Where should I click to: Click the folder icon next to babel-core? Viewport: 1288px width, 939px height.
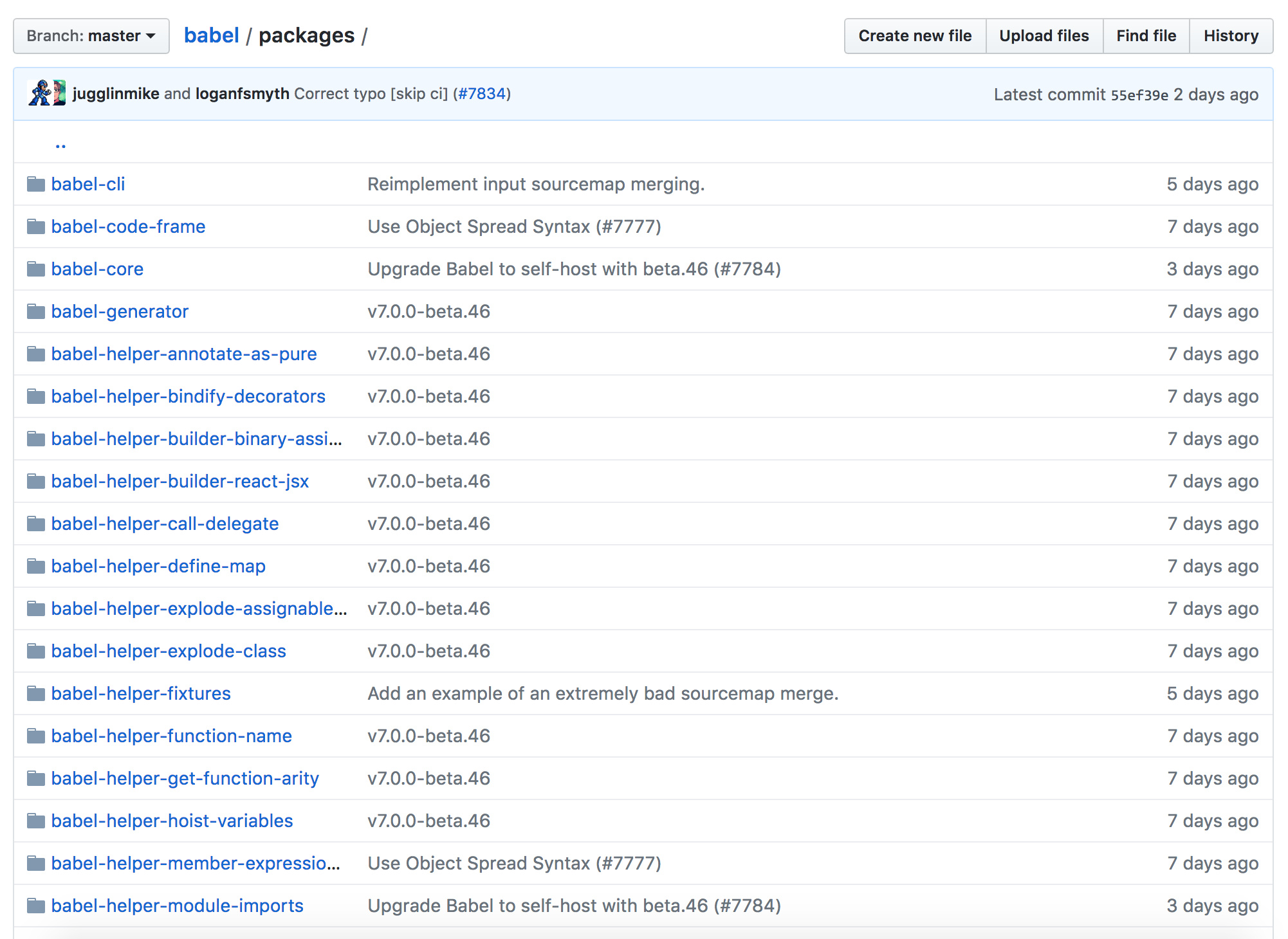coord(36,269)
